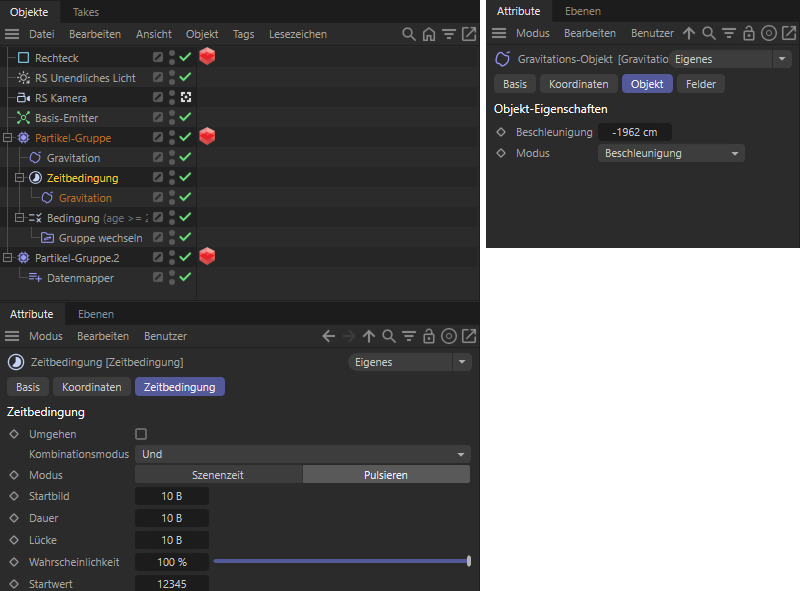Toggle green checkmark of Rechteck
The width and height of the screenshot is (800, 591).
click(185, 57)
